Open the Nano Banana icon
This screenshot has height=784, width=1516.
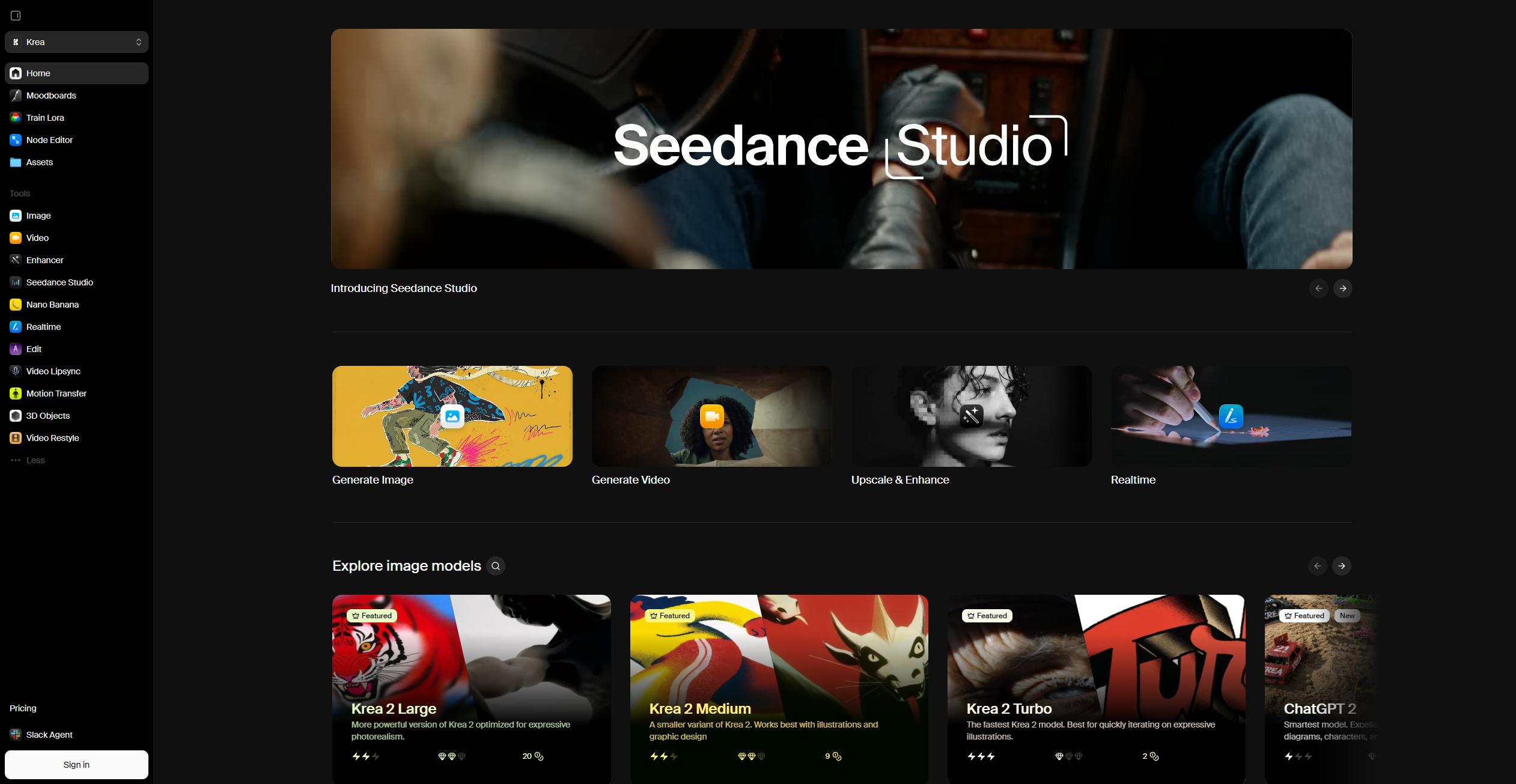(16, 305)
